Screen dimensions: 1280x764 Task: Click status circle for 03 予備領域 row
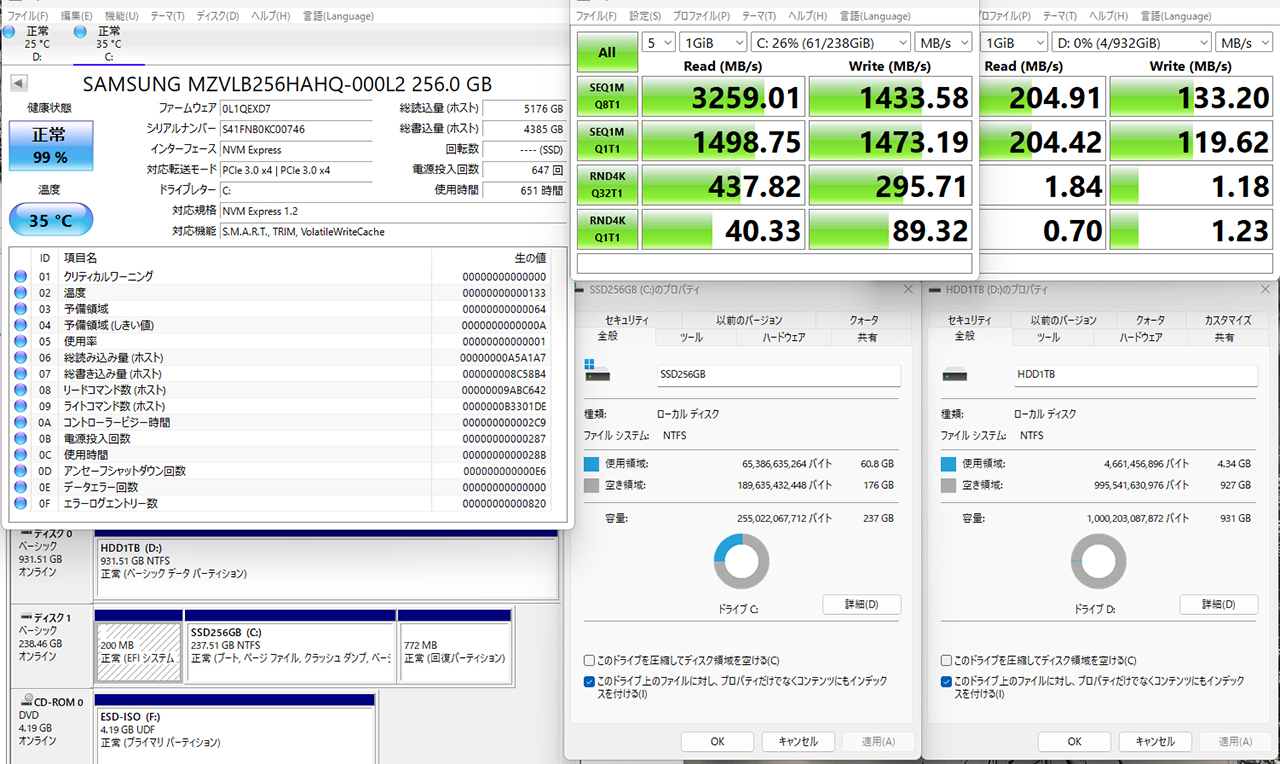20,309
